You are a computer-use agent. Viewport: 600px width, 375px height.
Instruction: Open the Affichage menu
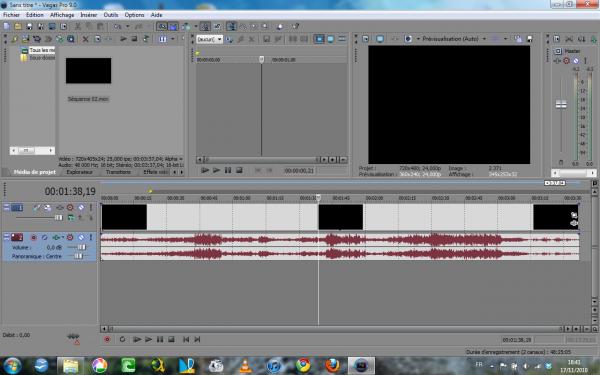click(62, 15)
